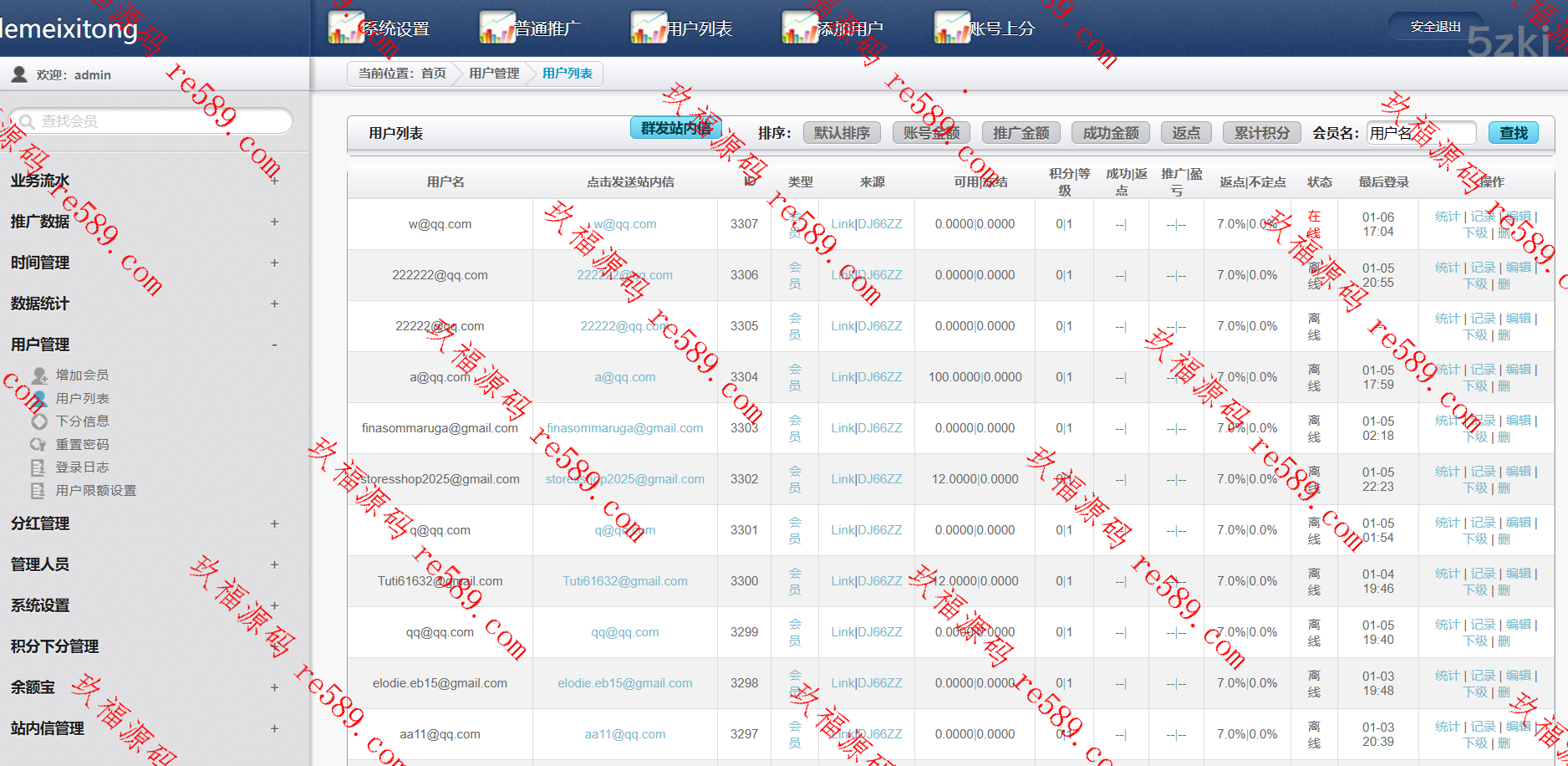Viewport: 1568px width, 766px height.
Task: Click the chart icon beside 系统设置
Action: click(345, 28)
